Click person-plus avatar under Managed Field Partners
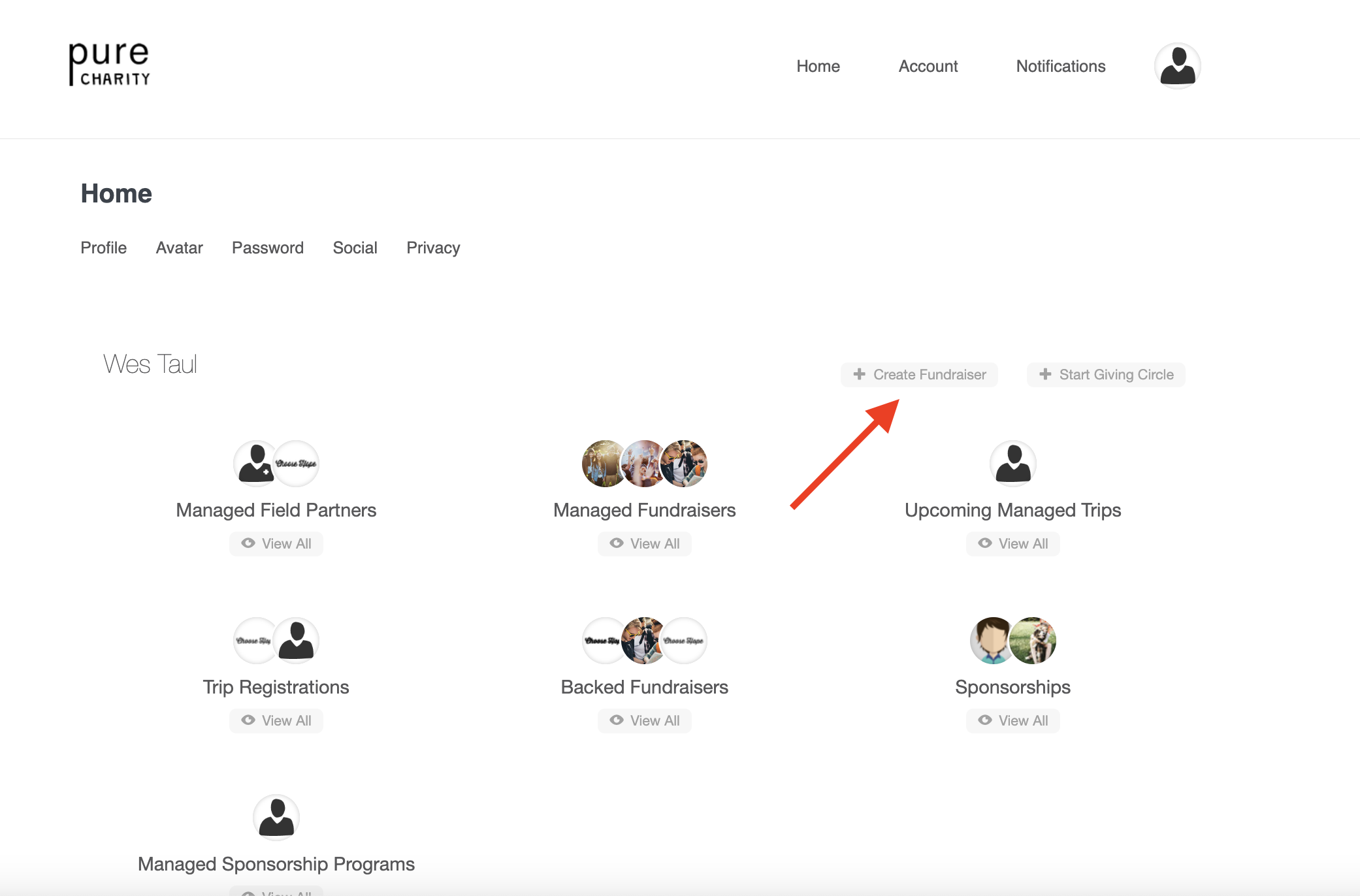This screenshot has width=1360, height=896. coord(255,464)
